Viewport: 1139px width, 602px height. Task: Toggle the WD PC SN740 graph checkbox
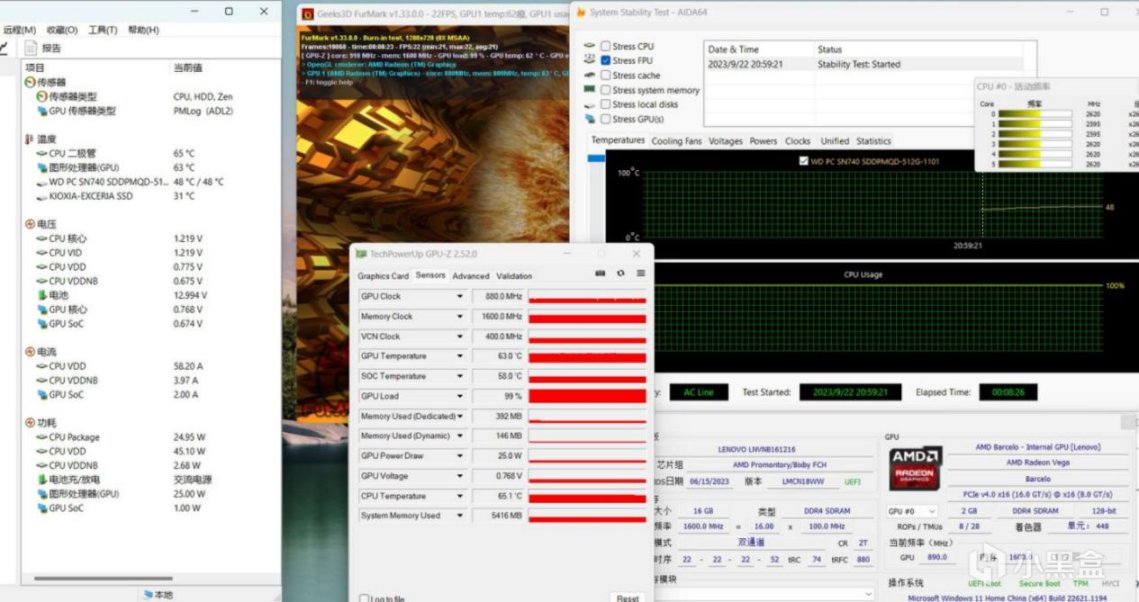click(803, 161)
